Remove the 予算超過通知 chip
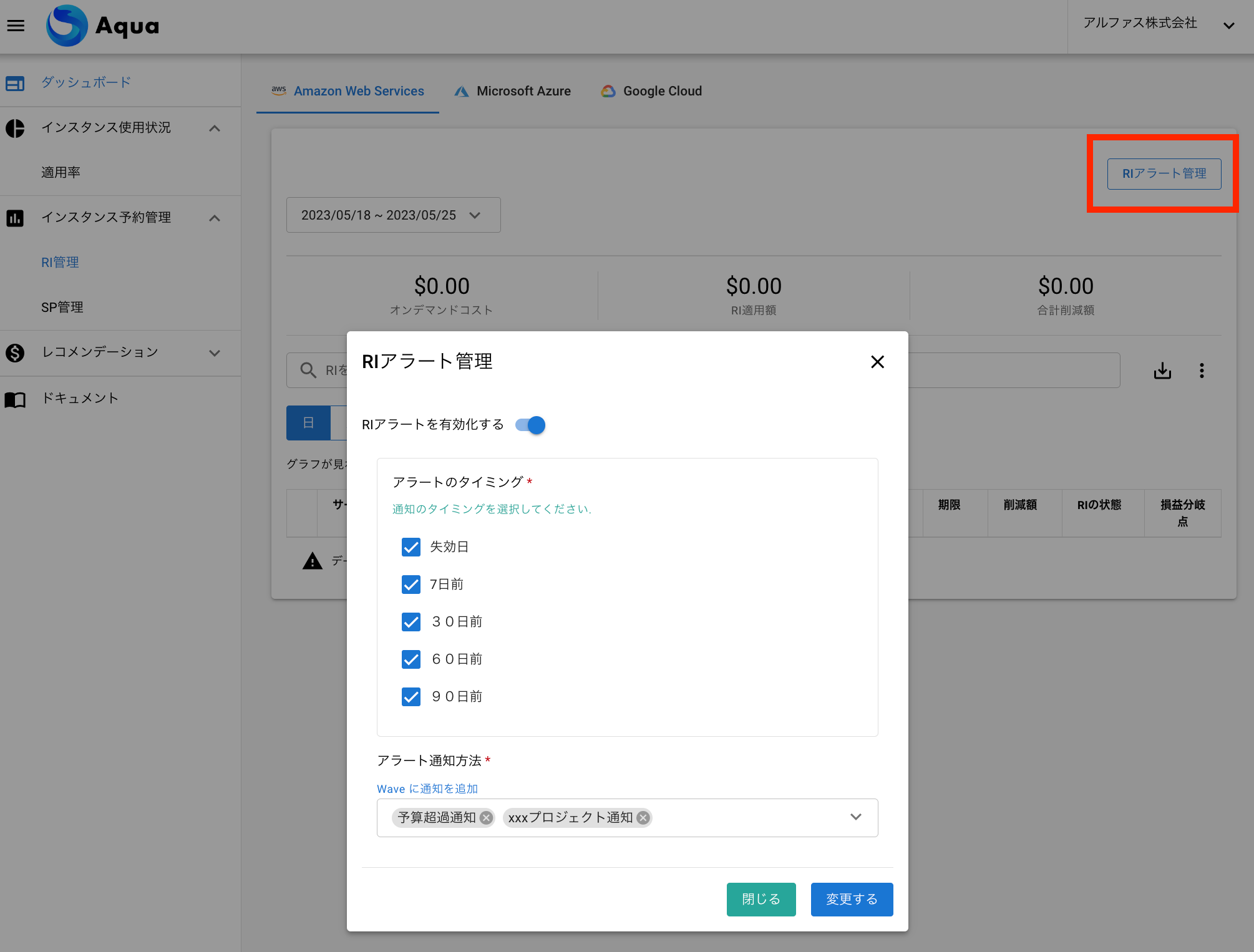The image size is (1254, 952). pos(486,818)
